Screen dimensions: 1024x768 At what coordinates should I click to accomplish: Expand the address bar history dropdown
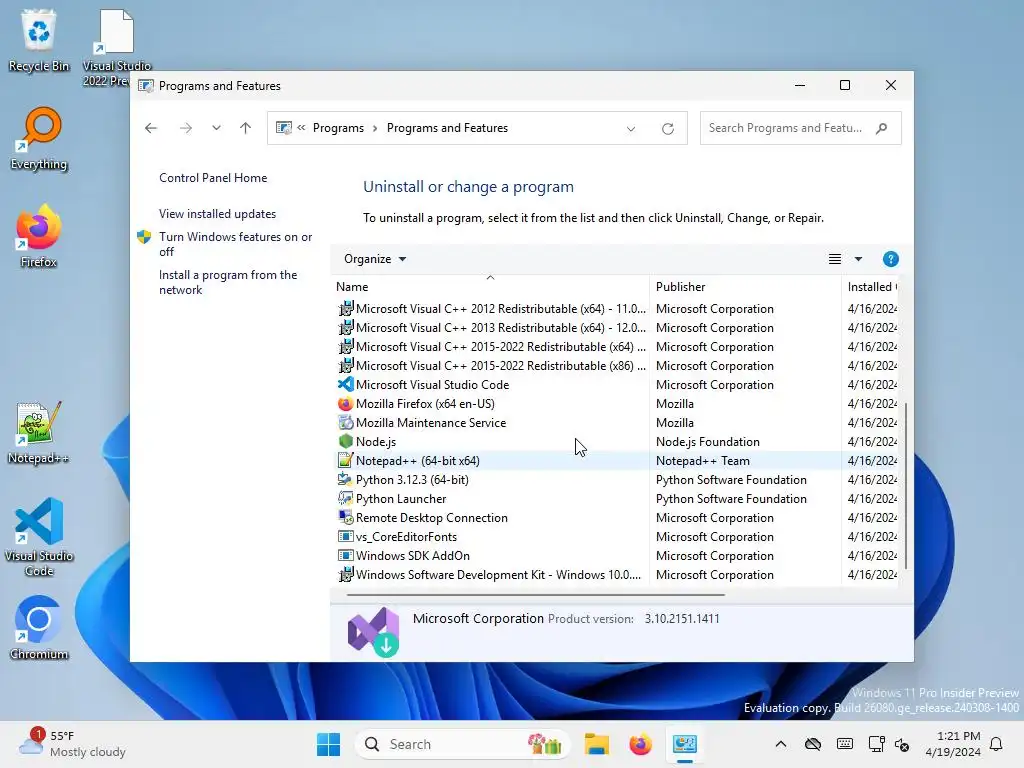[631, 129]
